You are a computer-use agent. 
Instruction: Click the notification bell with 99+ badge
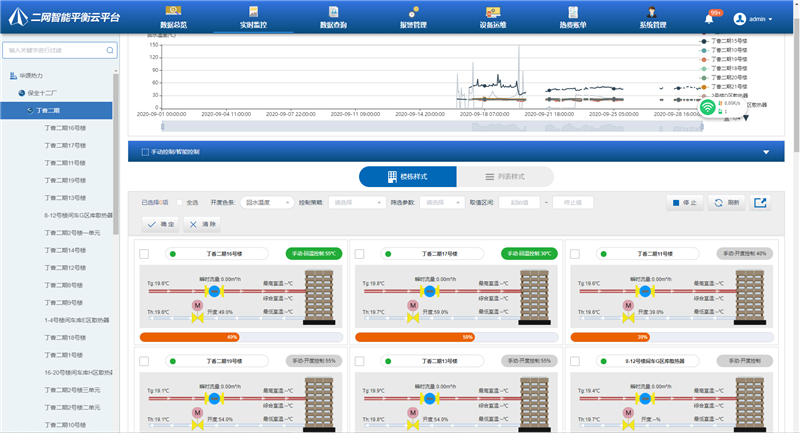pos(709,18)
